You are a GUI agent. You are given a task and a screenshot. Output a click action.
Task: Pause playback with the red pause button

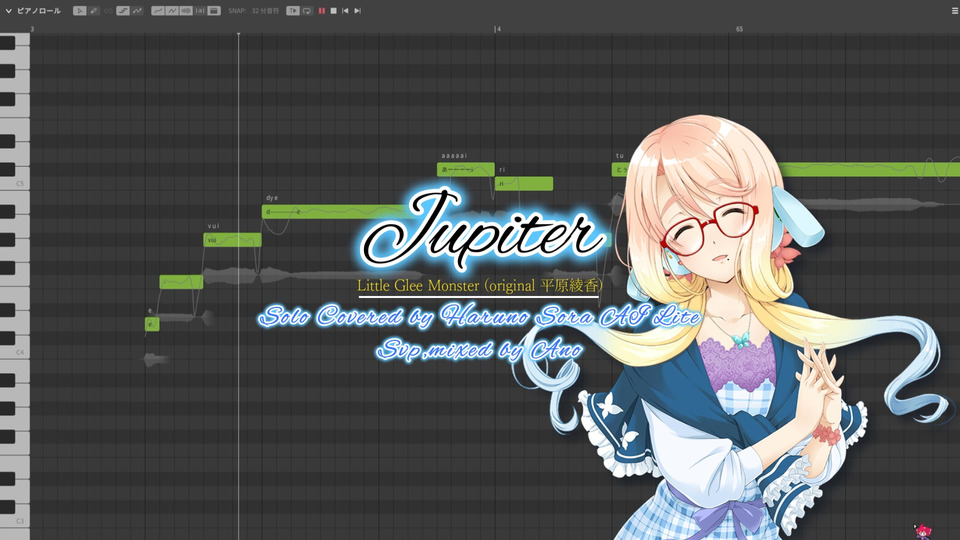pyautogui.click(x=321, y=11)
